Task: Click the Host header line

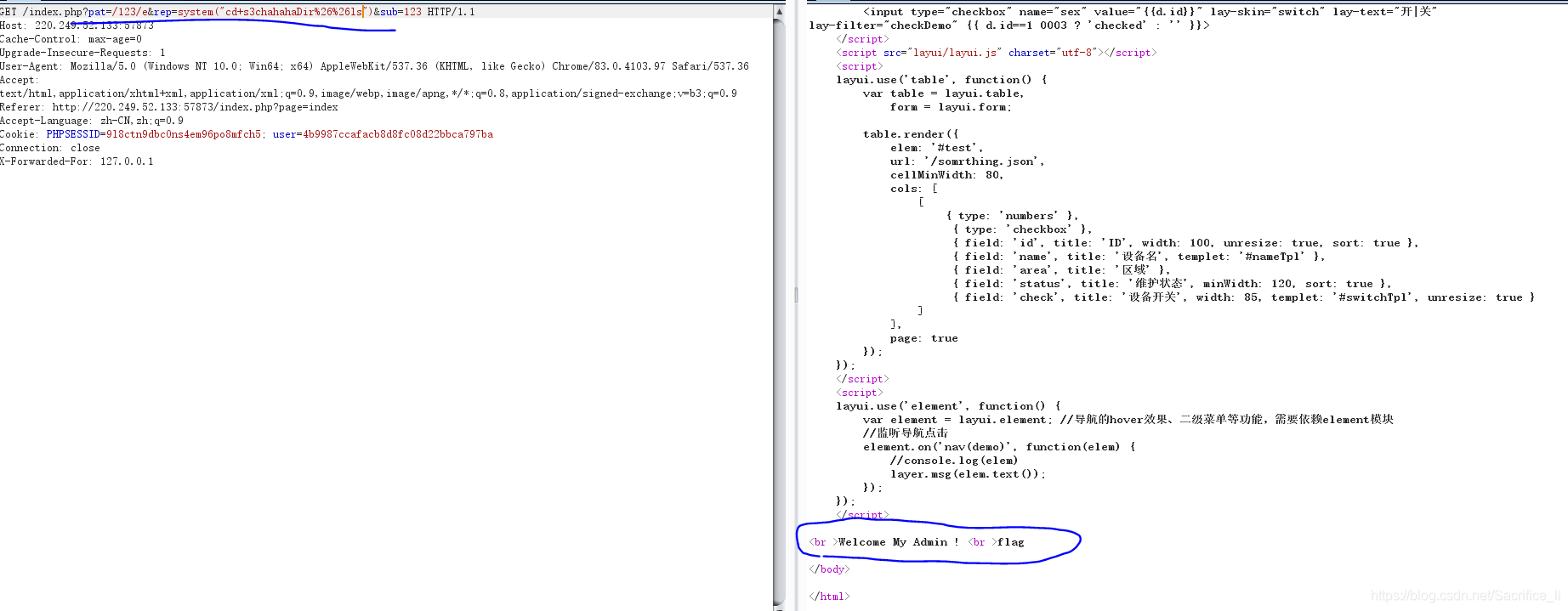Action: 77,25
